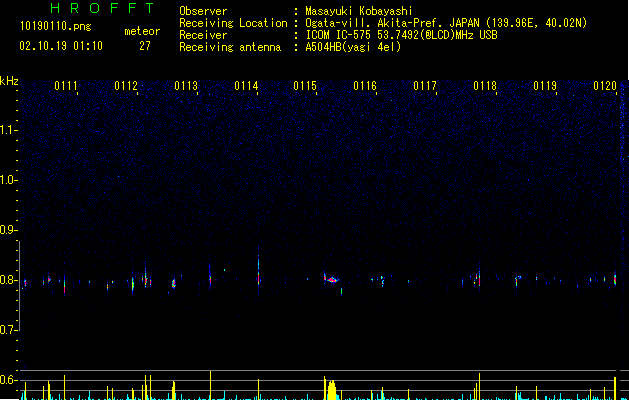Click the Observer field label

pyautogui.click(x=203, y=11)
